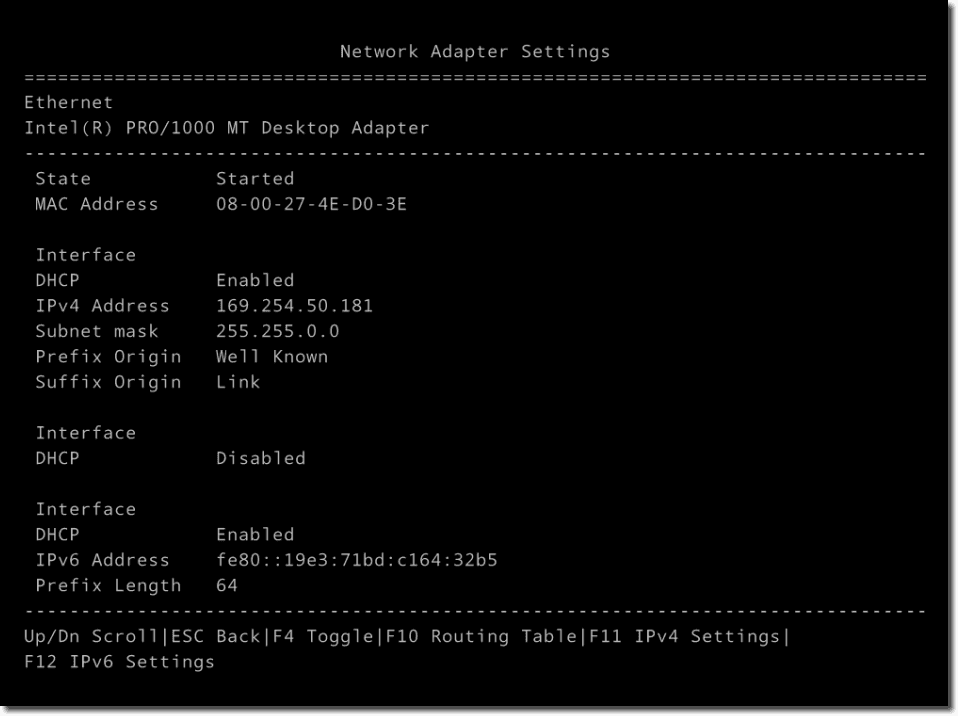
Task: Click DHCP Enabled above the IPv4 Address
Action: click(255, 280)
